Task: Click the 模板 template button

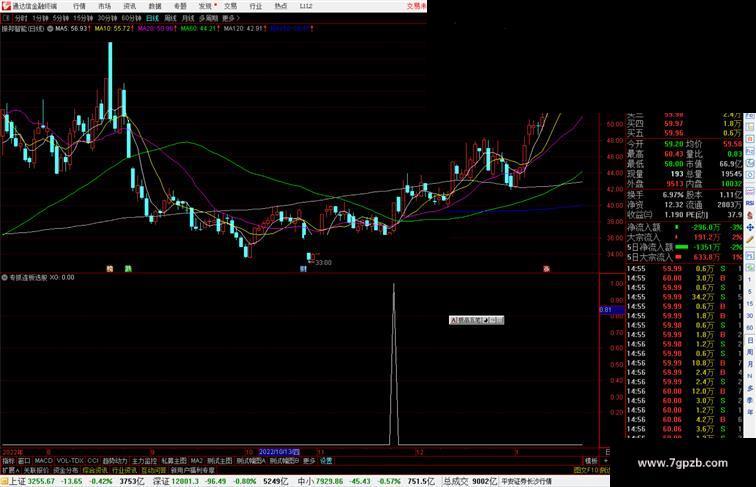Action: click(x=591, y=461)
